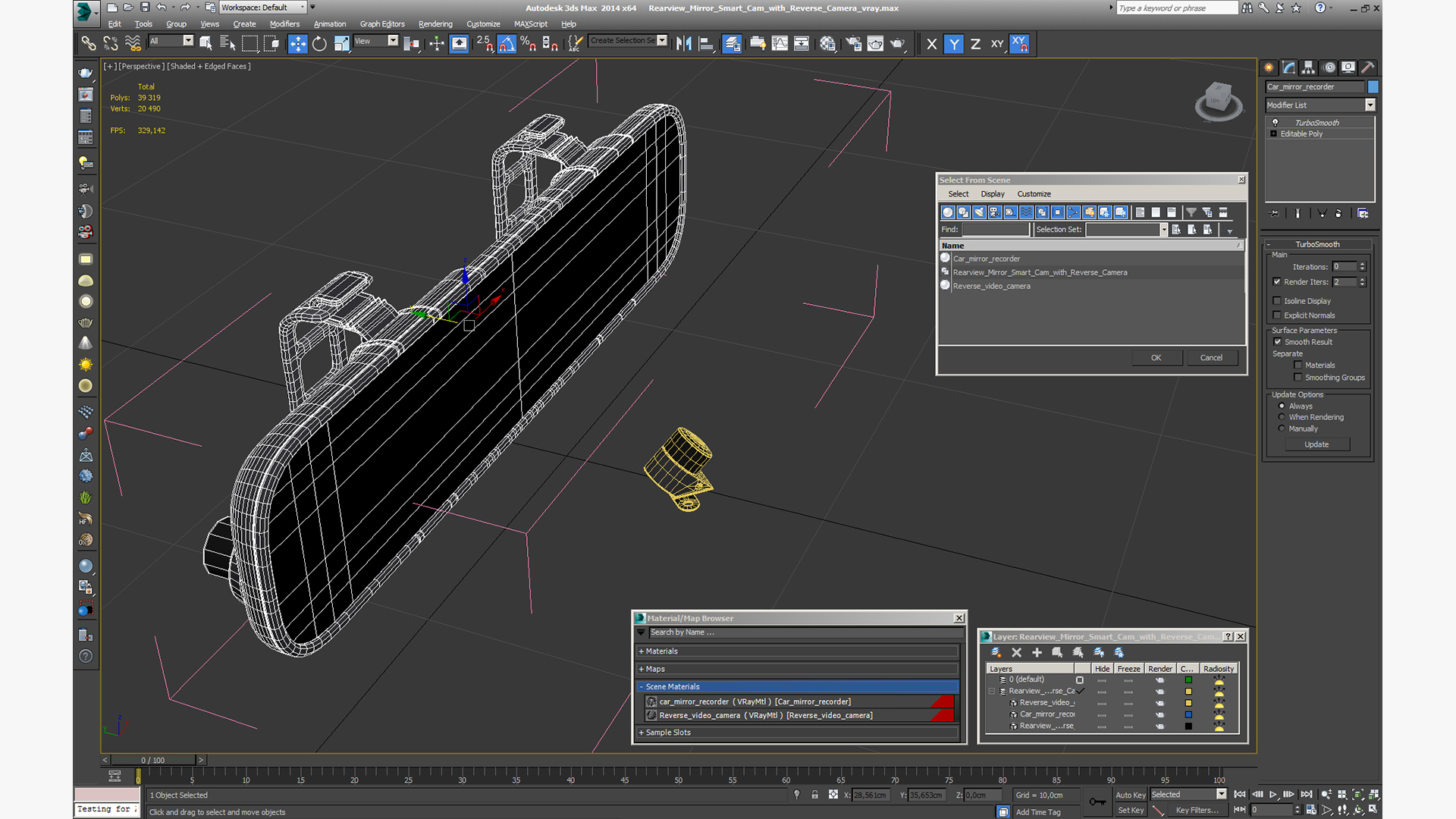This screenshot has height=819, width=1456.
Task: Open the Select by Name tool
Action: [x=227, y=44]
